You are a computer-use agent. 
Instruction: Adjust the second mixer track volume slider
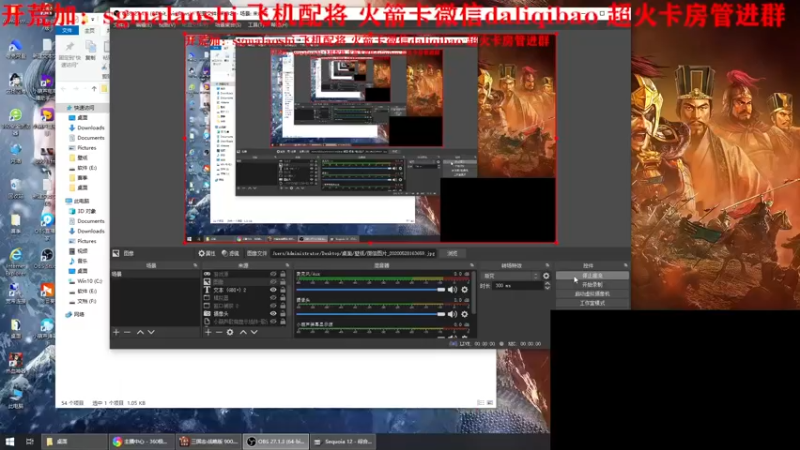click(x=371, y=314)
